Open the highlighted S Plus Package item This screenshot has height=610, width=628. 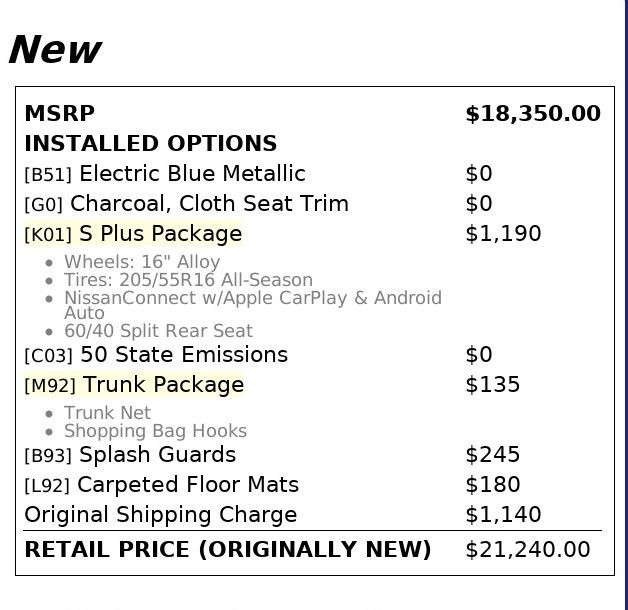pos(133,234)
